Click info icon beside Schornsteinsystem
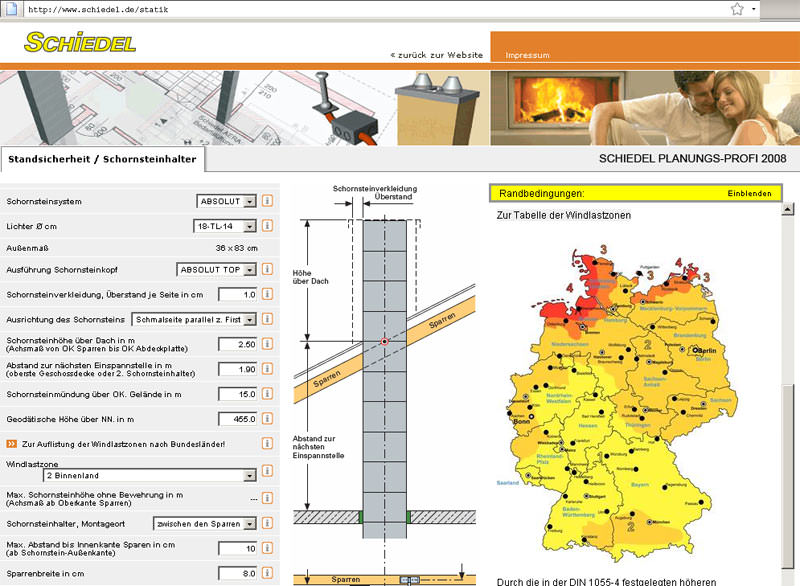Screen dimensions: 800x586 267,200
